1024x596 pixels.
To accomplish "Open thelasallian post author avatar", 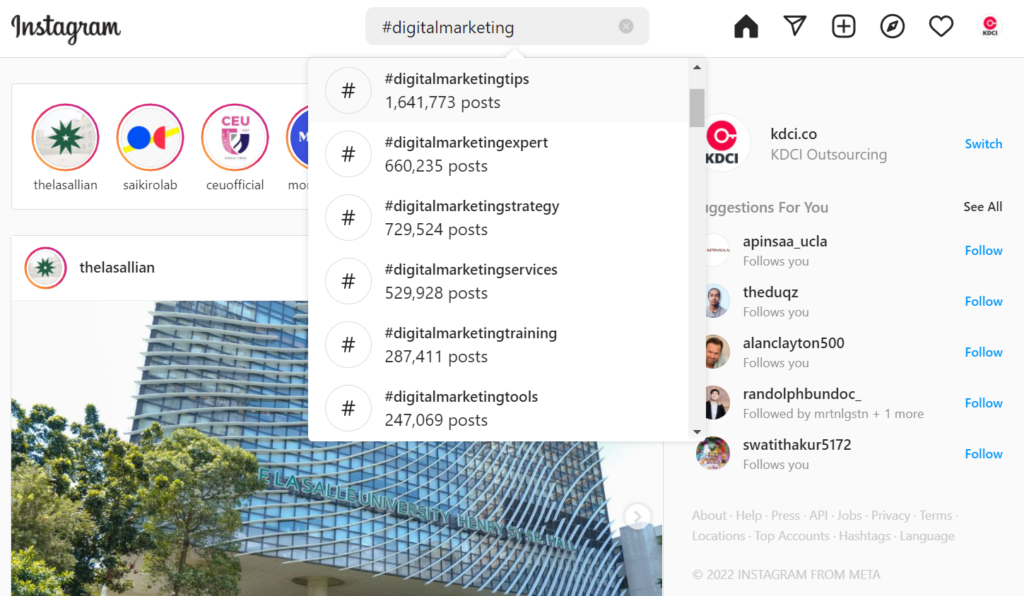I will coord(46,268).
